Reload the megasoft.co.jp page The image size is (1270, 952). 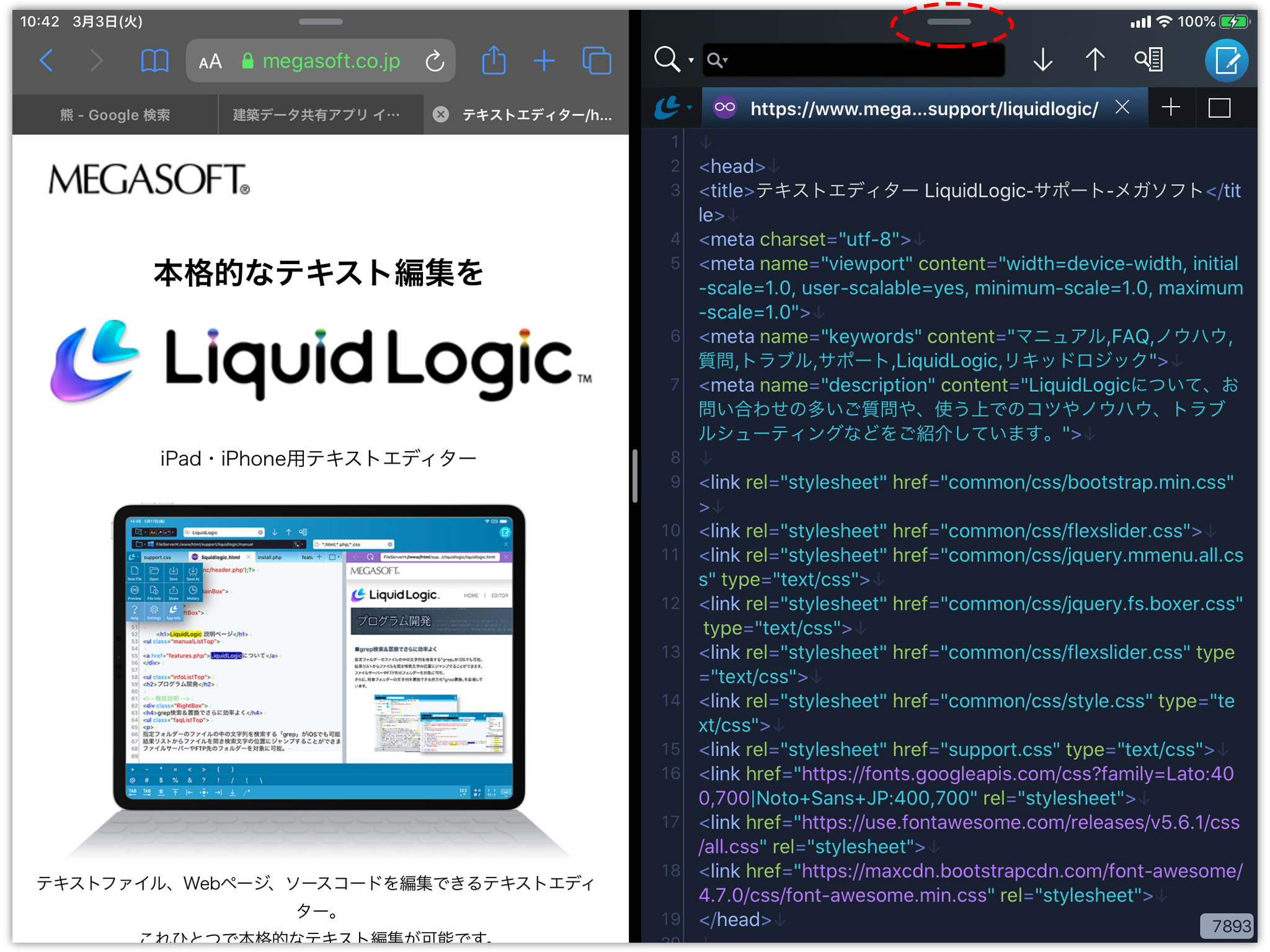[435, 61]
